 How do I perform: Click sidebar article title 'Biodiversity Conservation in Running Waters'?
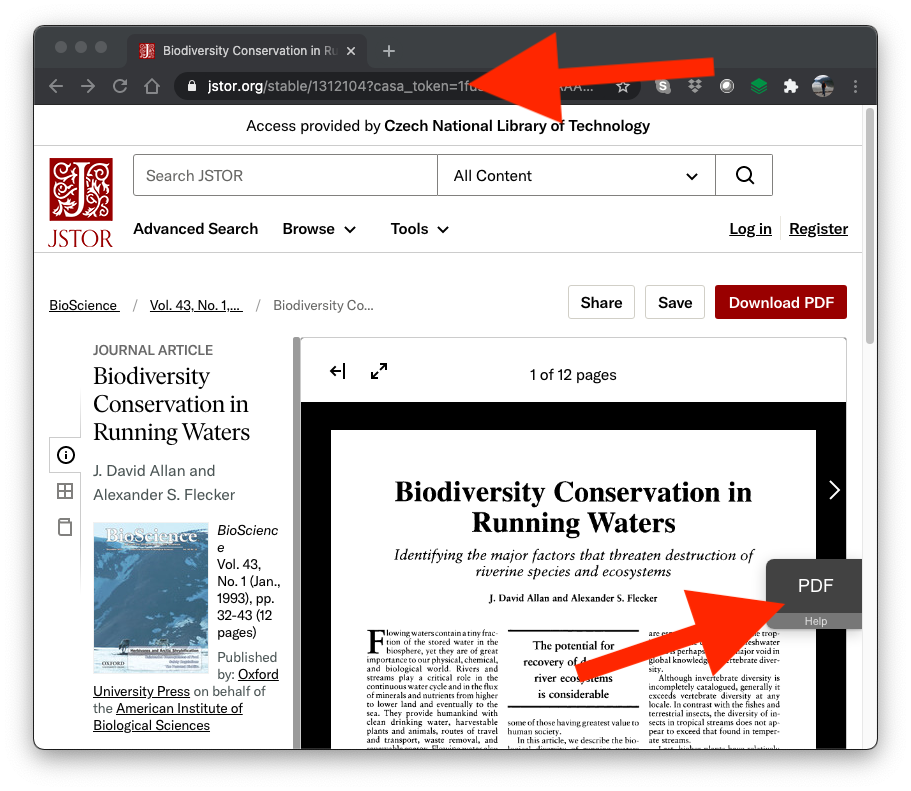[x=171, y=404]
